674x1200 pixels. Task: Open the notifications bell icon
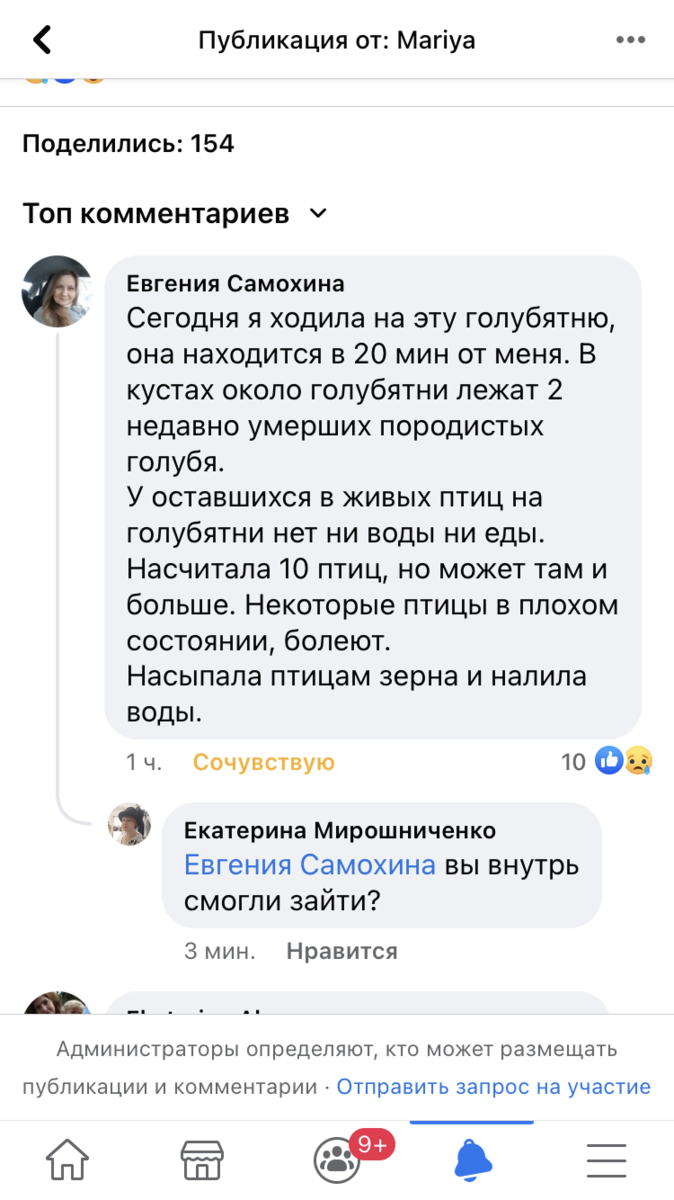(473, 1160)
